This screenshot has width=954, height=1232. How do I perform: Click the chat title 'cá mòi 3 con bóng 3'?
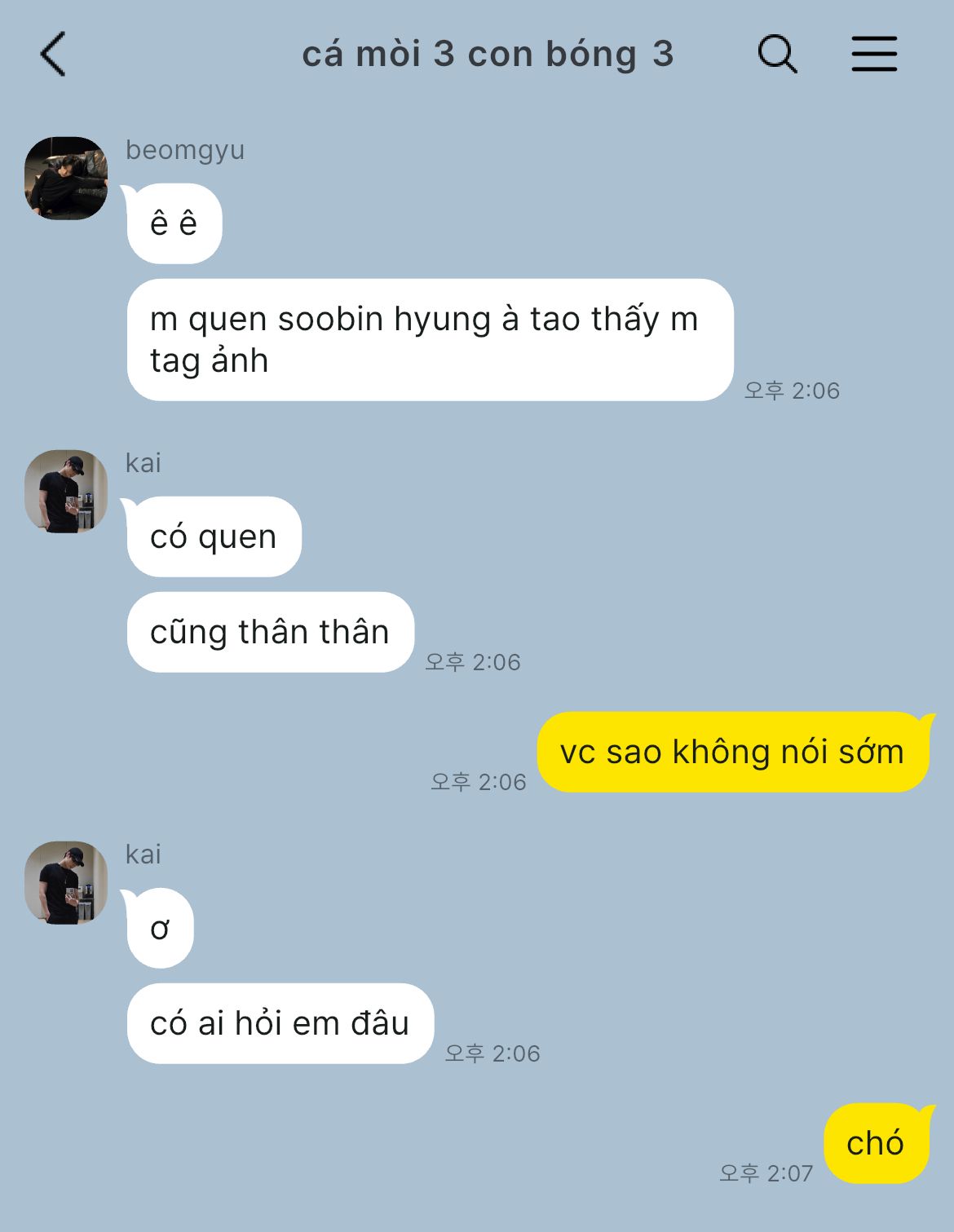(x=488, y=55)
